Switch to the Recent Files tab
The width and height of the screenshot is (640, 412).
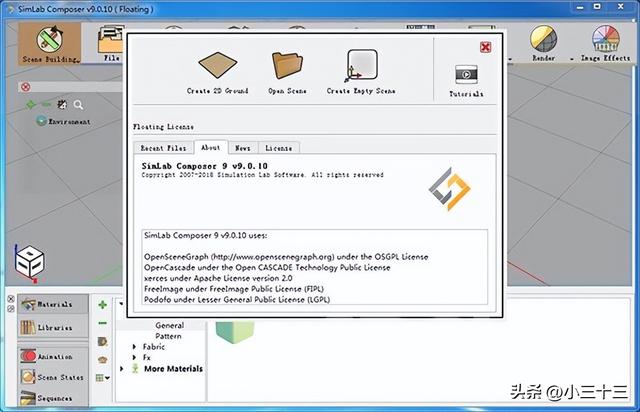[163, 148]
